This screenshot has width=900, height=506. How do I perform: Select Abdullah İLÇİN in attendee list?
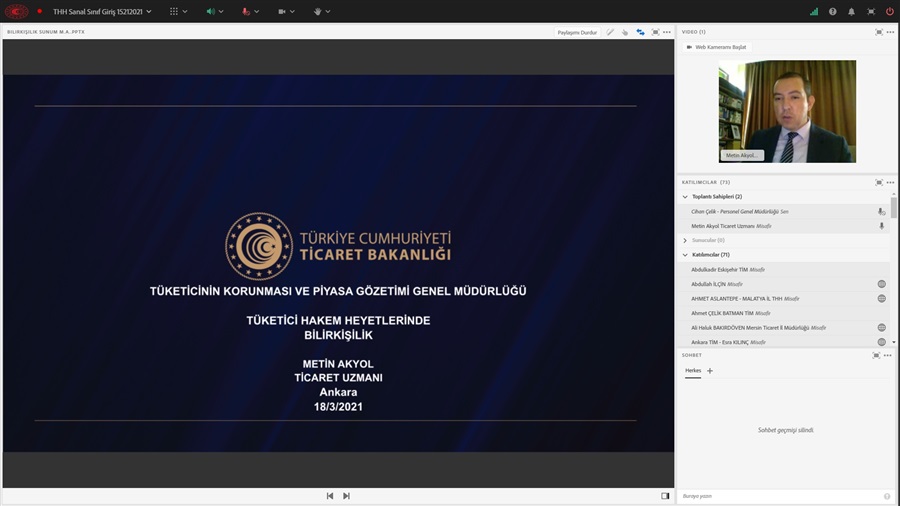tap(784, 284)
